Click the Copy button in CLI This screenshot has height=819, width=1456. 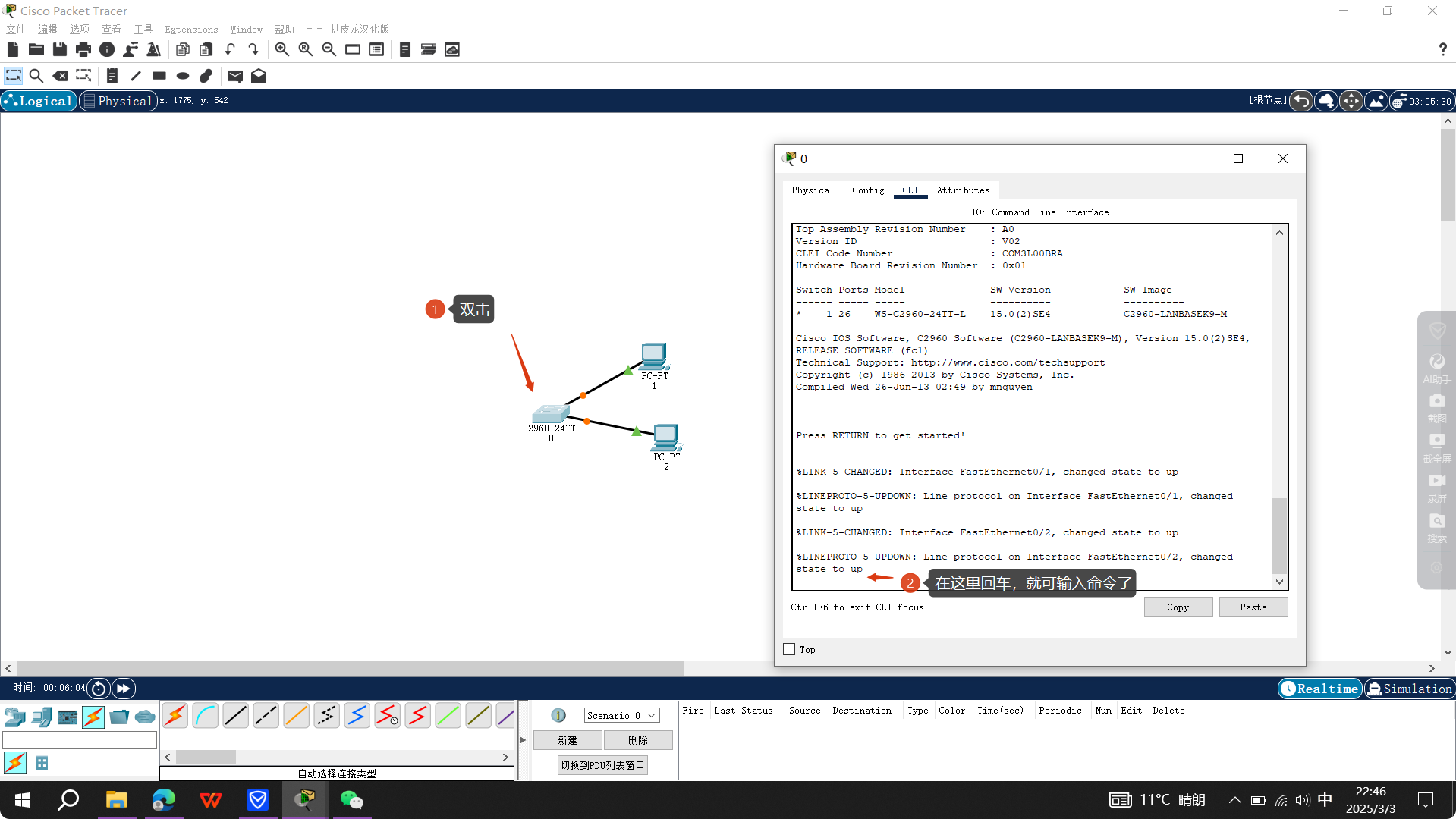1178,607
